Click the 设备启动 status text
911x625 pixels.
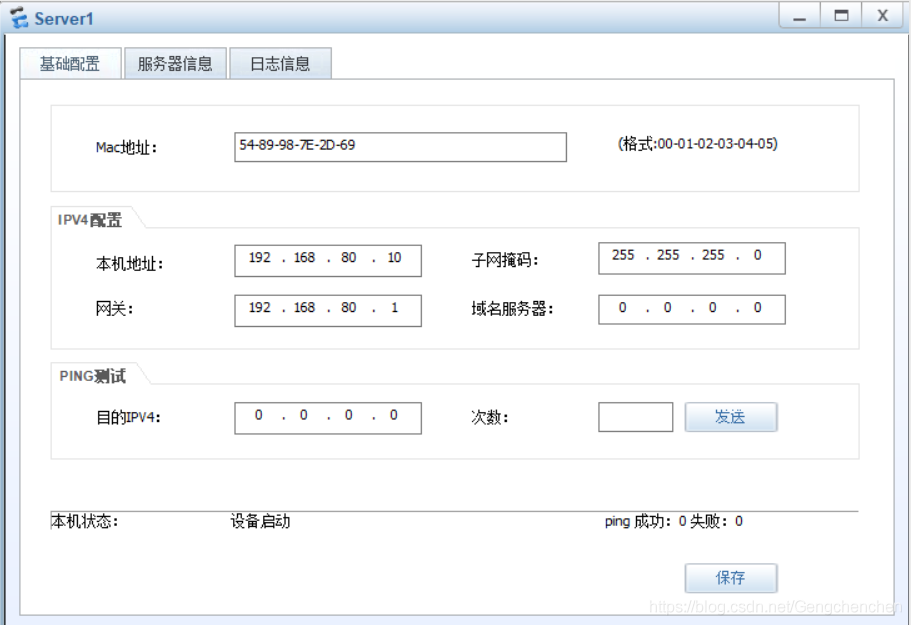point(260,522)
